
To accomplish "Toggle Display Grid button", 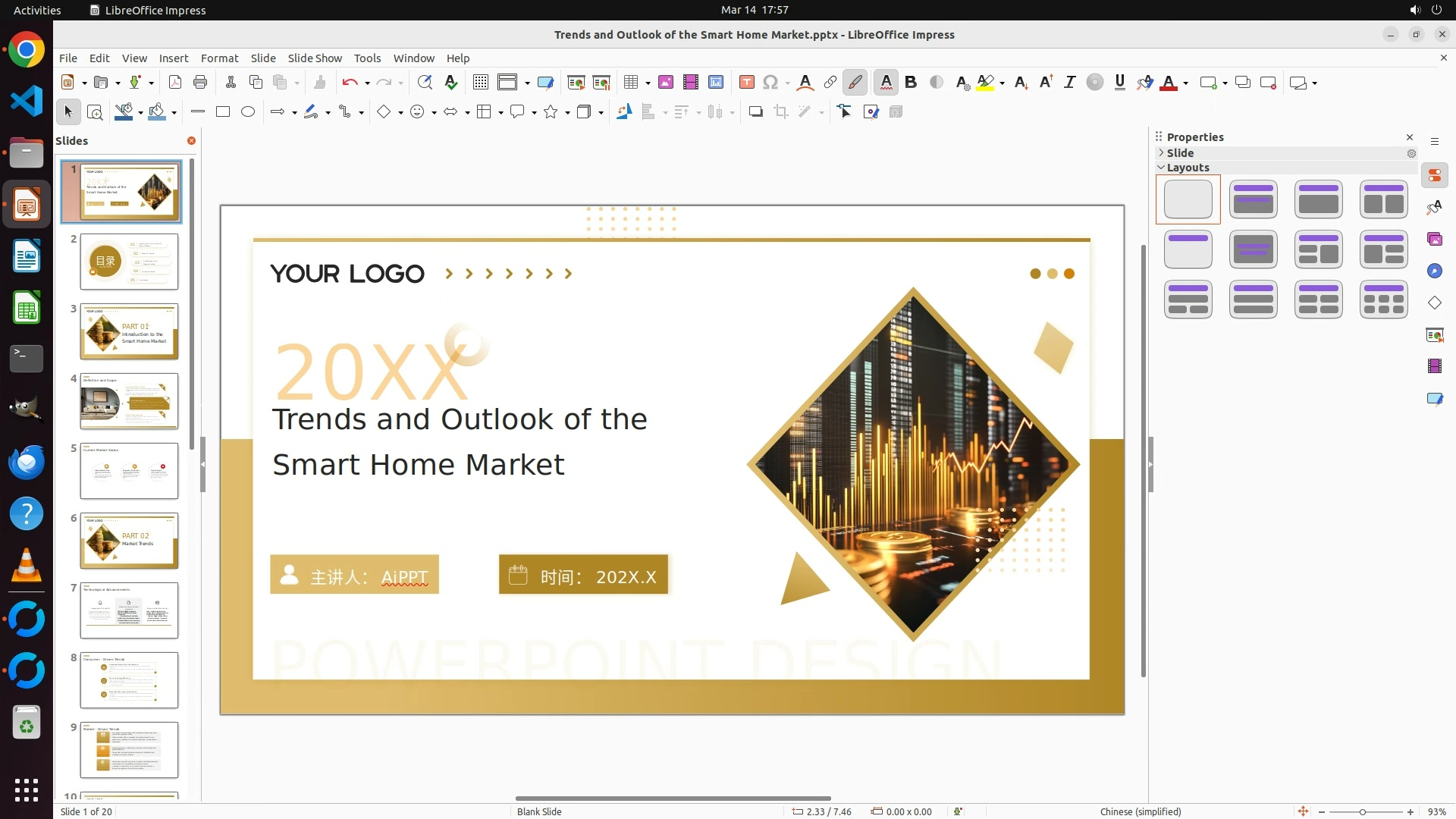I will (480, 83).
